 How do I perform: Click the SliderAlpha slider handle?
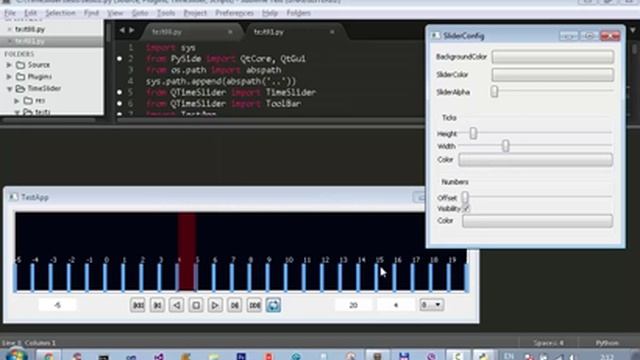[494, 91]
